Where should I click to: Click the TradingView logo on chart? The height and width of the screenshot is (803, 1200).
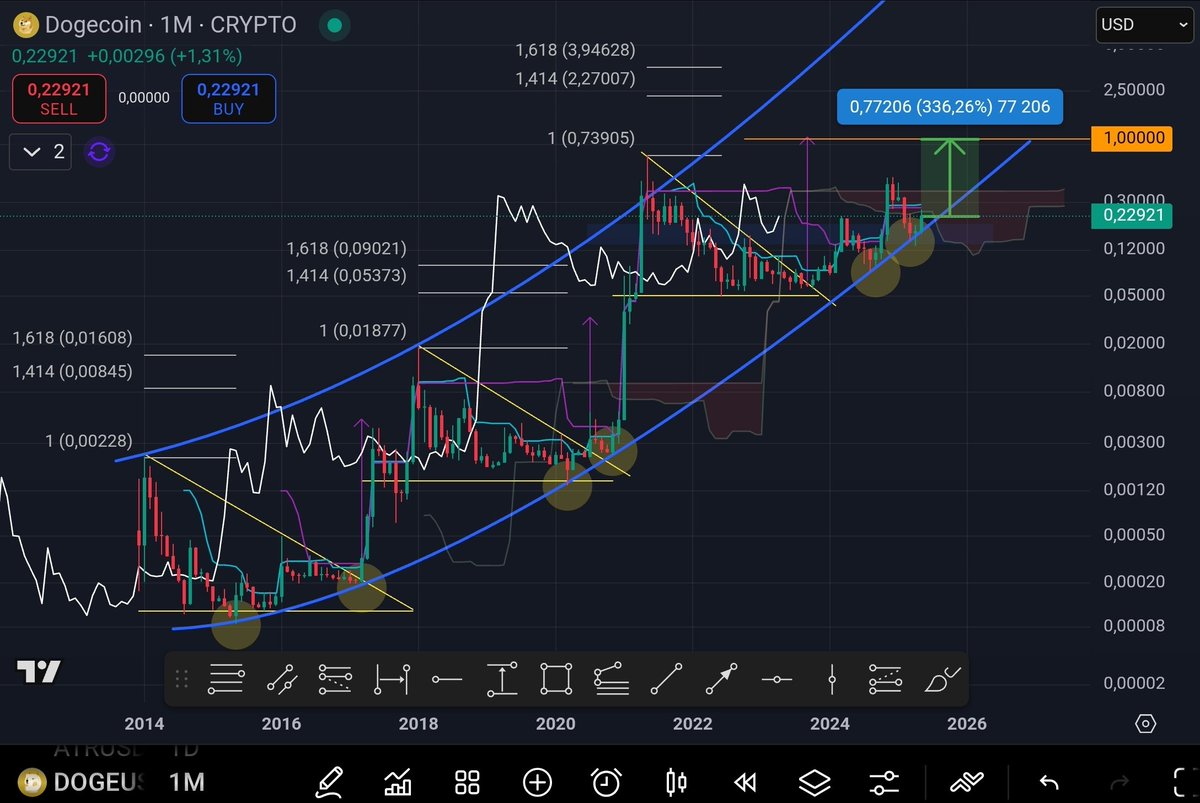39,671
